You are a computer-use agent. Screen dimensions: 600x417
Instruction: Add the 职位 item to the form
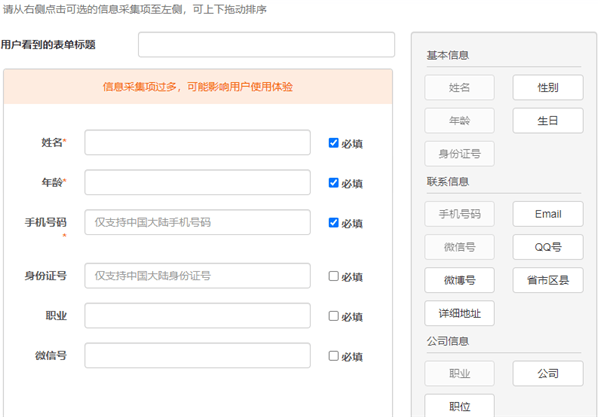pyautogui.click(x=459, y=406)
